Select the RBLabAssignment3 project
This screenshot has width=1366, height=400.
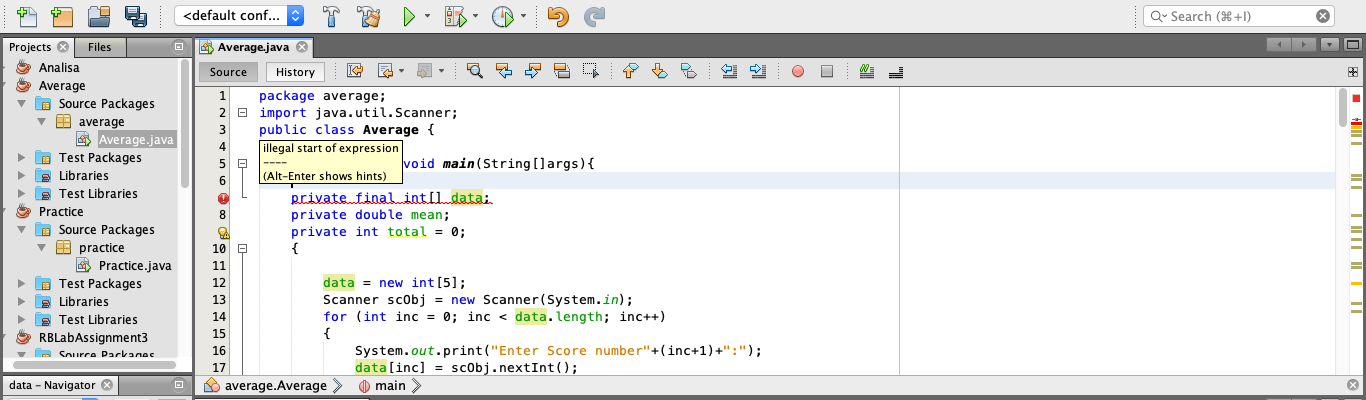coord(93,337)
